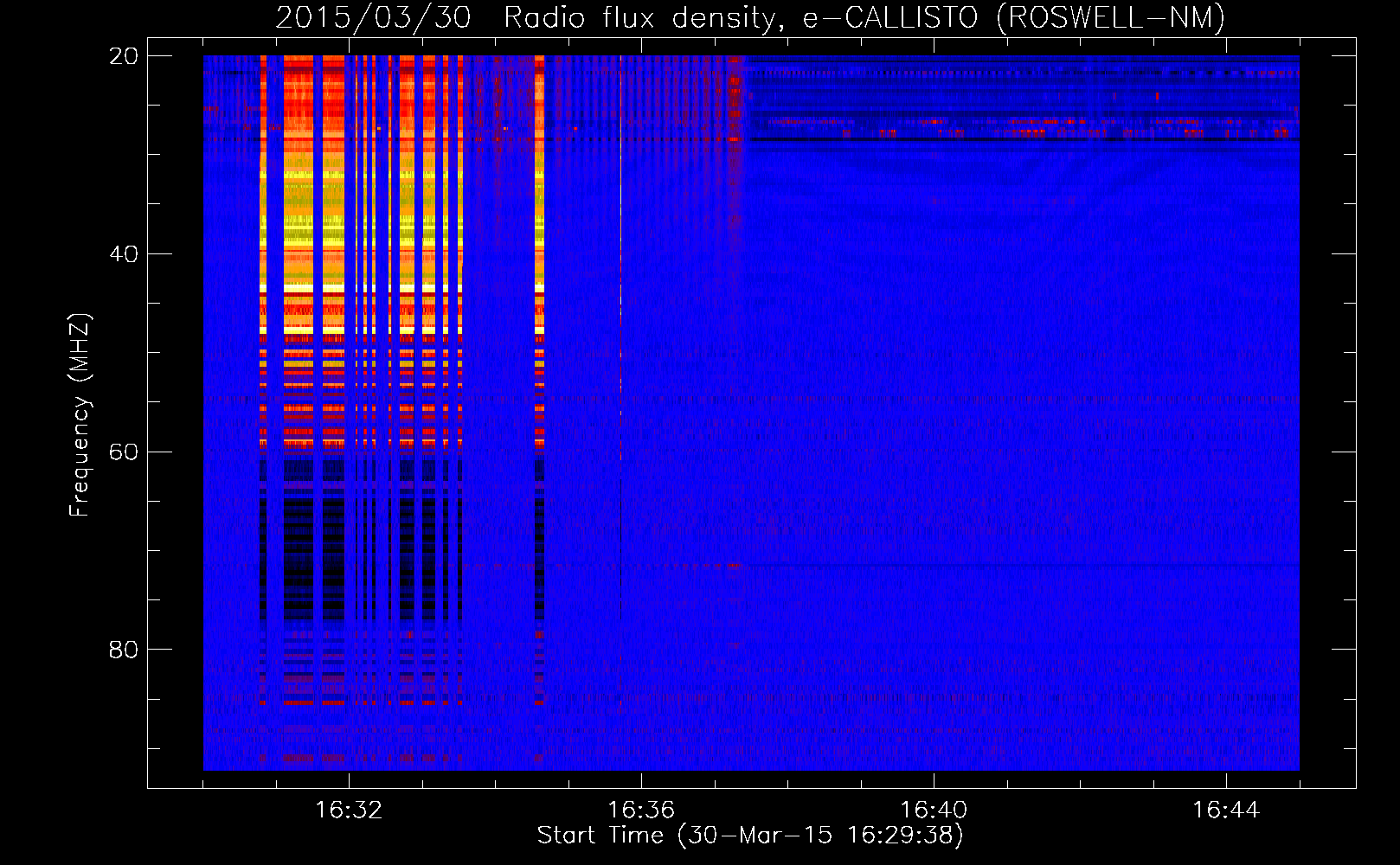This screenshot has width=1400, height=865.
Task: Click the plot title '2015/03/30 Radio flux density'
Action: click(x=530, y=18)
